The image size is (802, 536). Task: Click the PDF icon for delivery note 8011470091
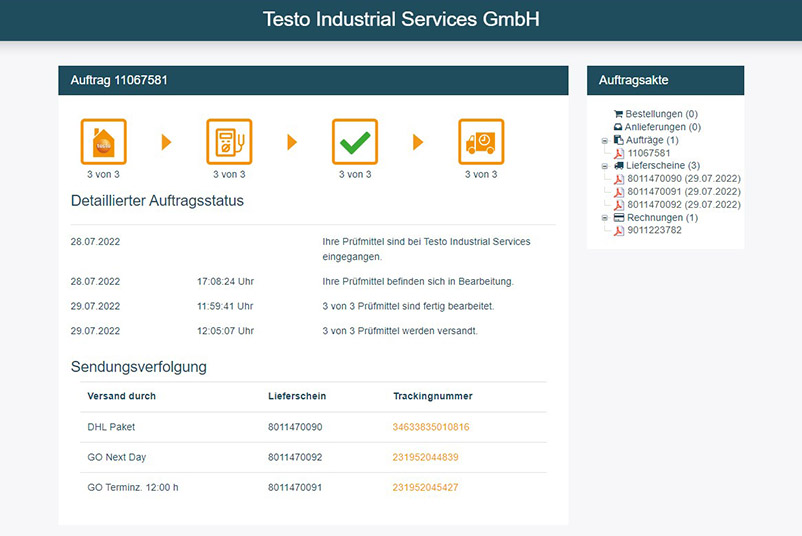click(619, 192)
